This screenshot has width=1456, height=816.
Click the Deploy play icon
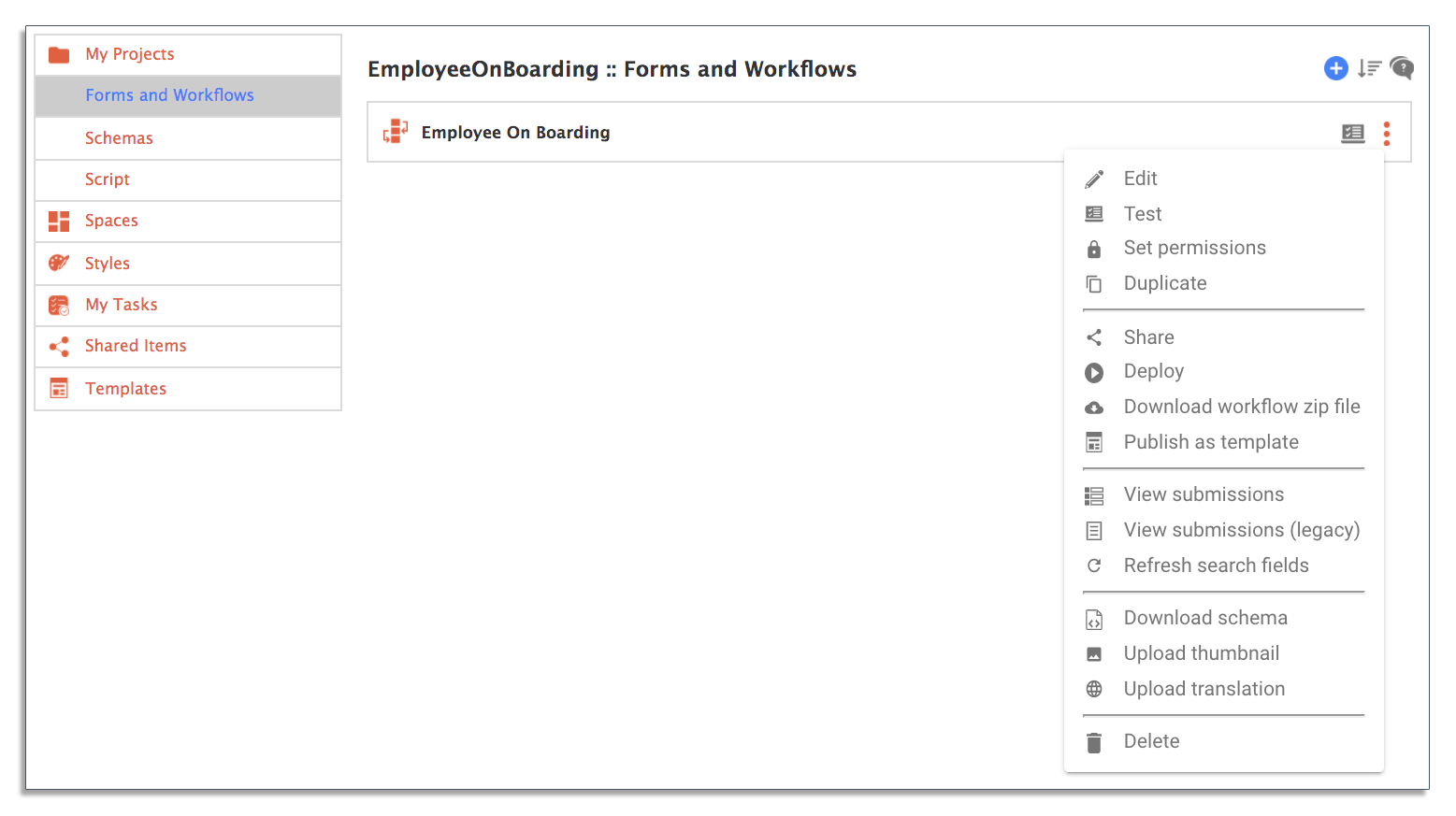[1094, 372]
